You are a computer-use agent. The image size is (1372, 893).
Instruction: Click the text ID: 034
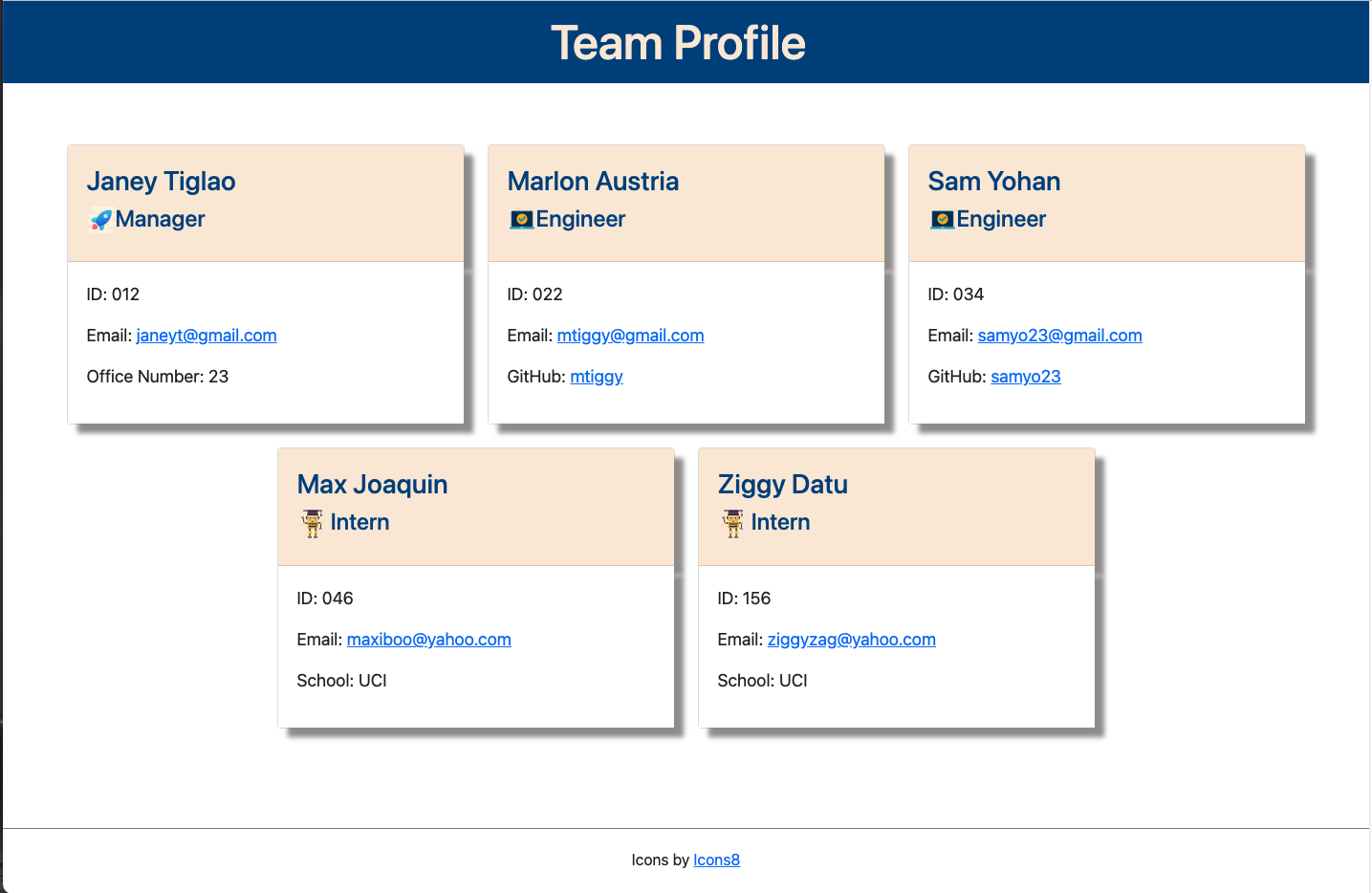click(x=955, y=294)
